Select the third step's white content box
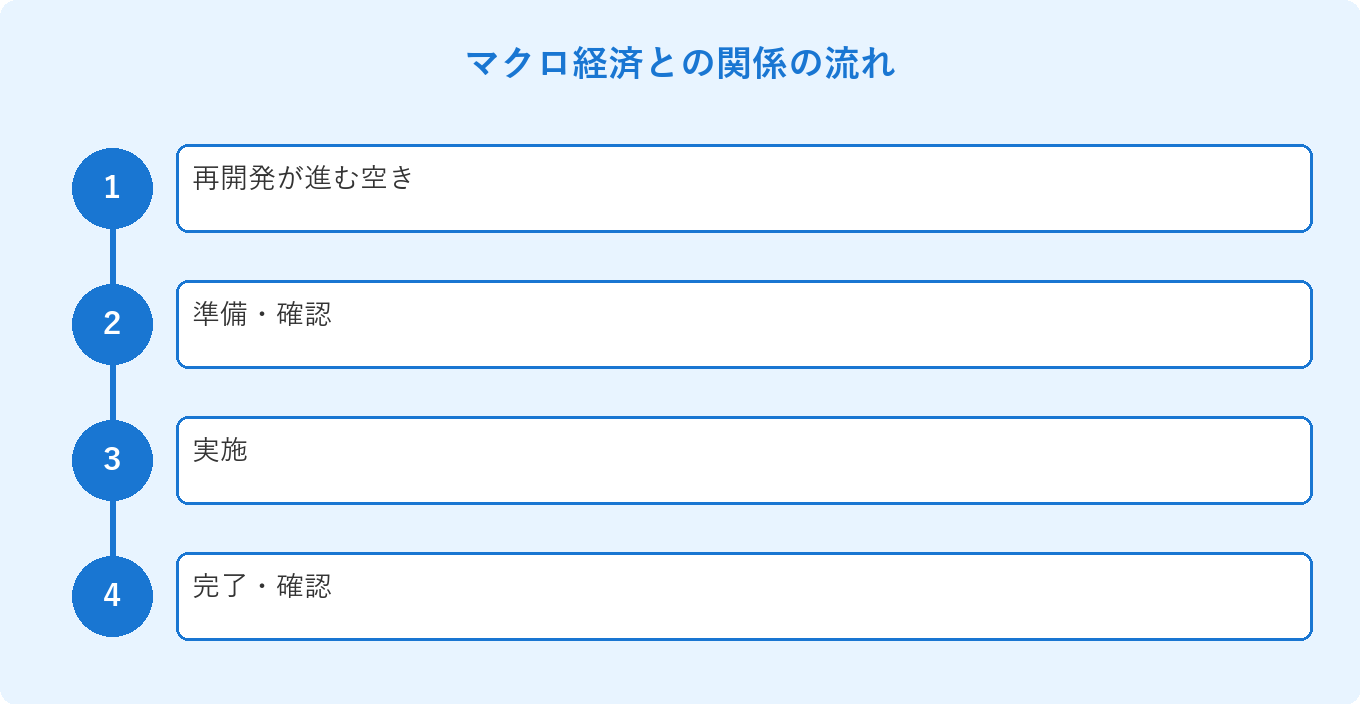 744,461
